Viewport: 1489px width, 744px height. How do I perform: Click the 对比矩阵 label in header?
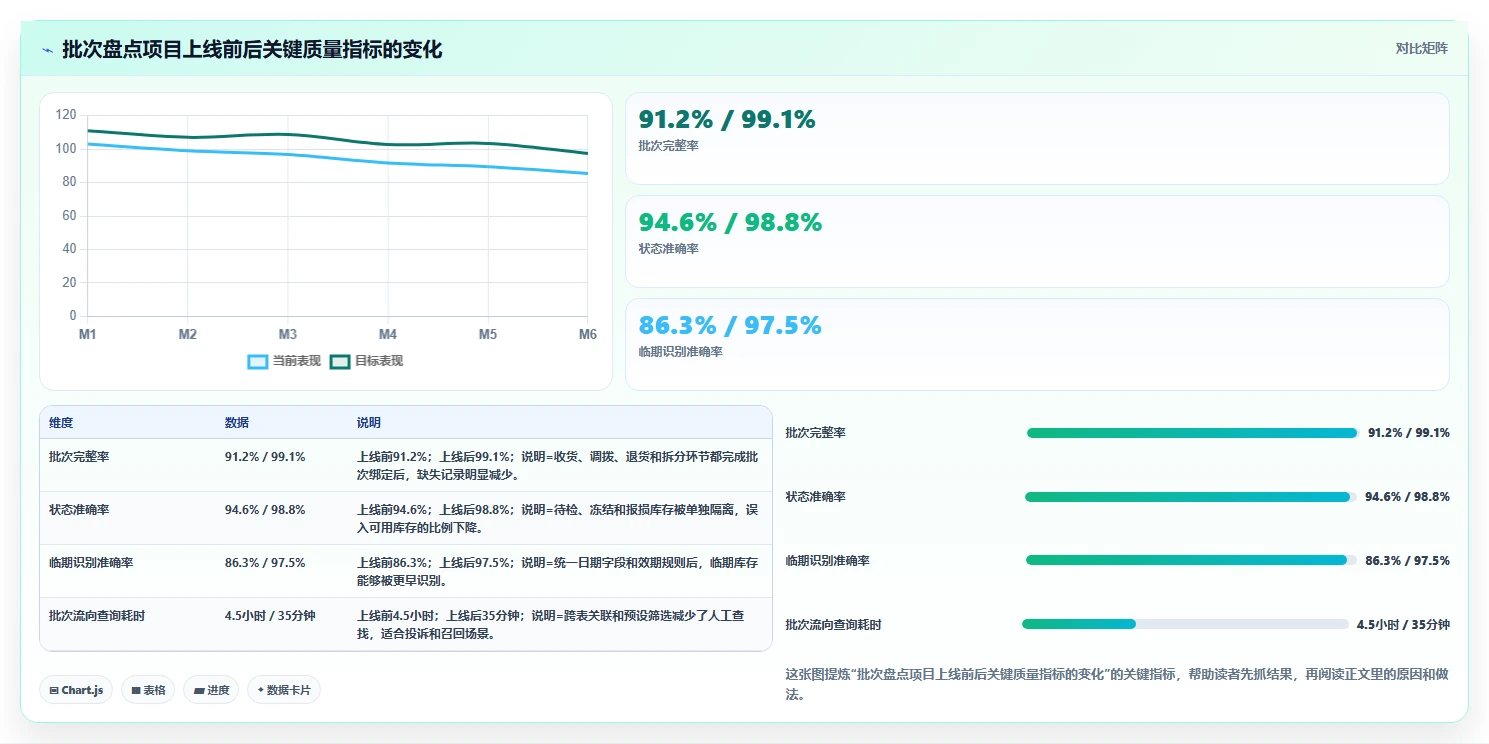1421,48
